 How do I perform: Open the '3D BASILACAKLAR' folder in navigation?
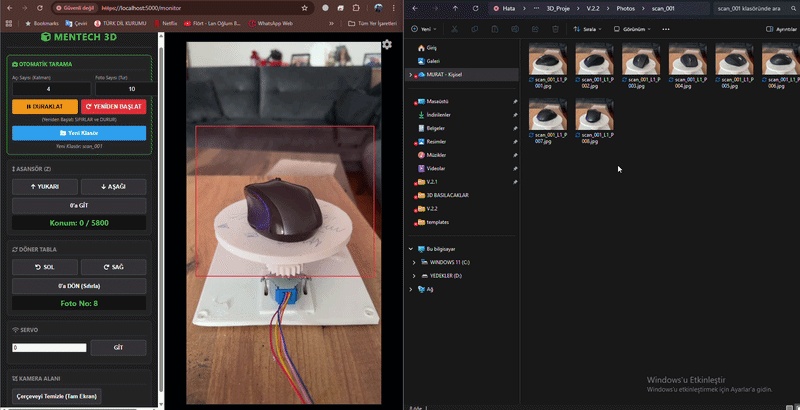(x=447, y=195)
